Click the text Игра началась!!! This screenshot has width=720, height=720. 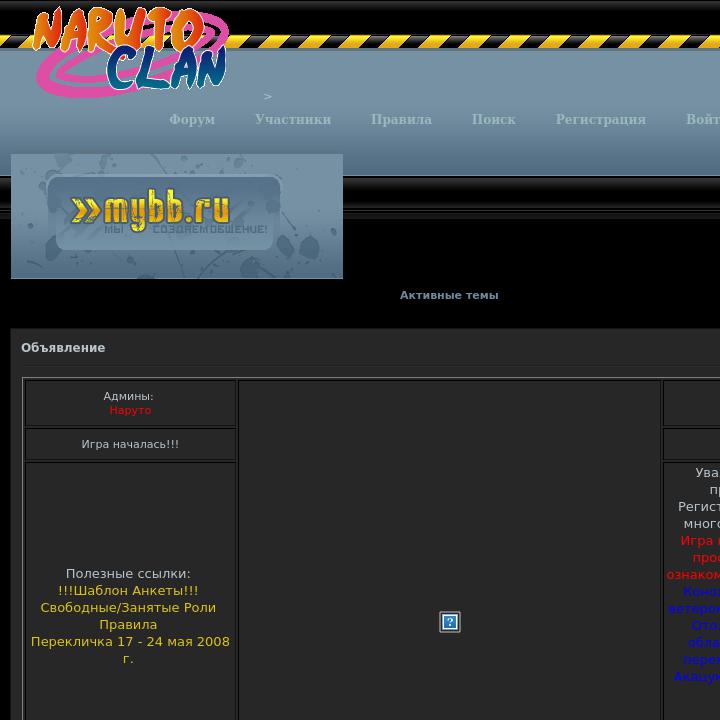(130, 444)
